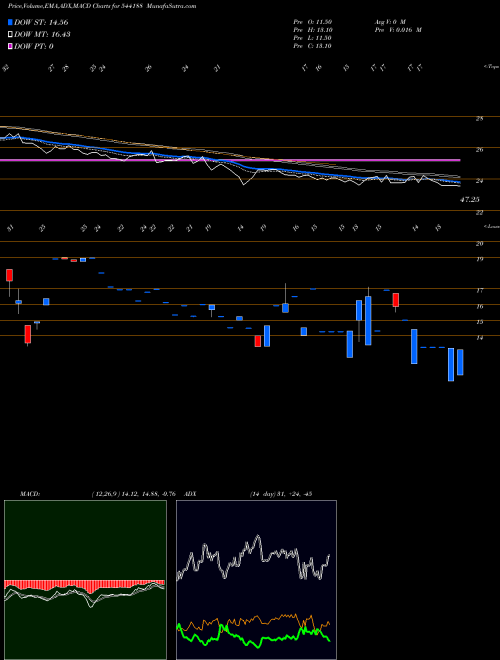Screen dimensions: 500x660
Task: Click the last blue candlestick on price chart
Action: click(x=460, y=362)
